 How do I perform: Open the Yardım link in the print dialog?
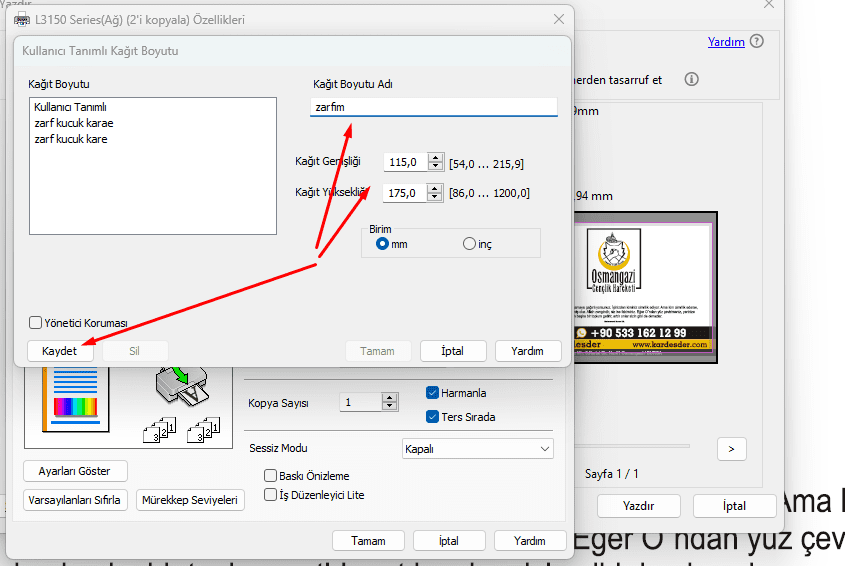726,42
